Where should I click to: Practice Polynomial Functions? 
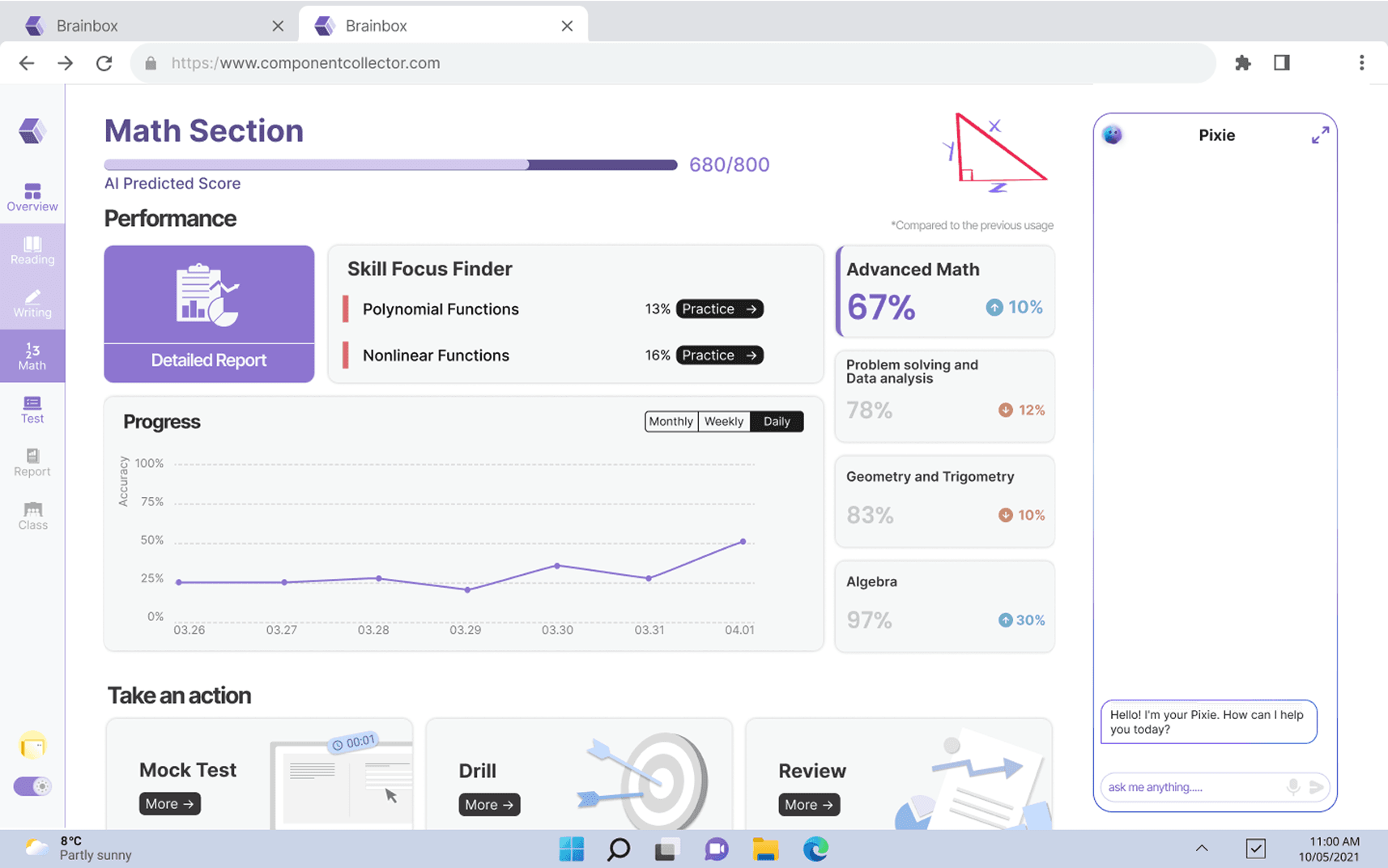(x=720, y=308)
